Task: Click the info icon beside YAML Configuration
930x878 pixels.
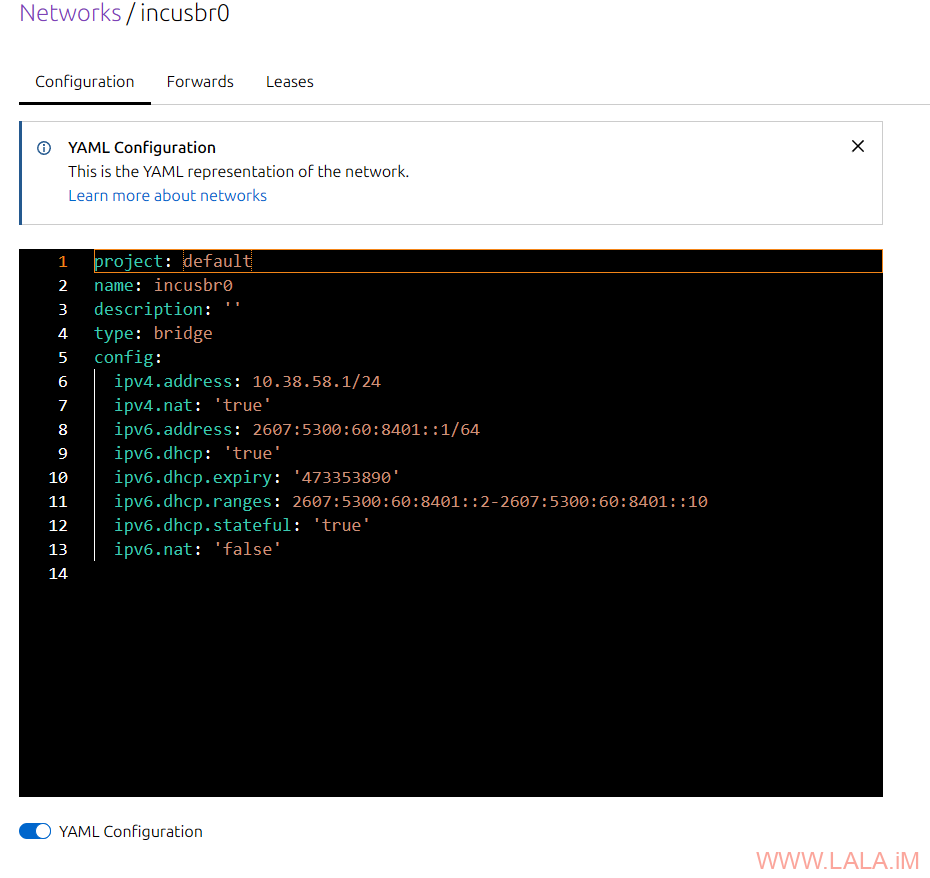Action: pos(44,148)
